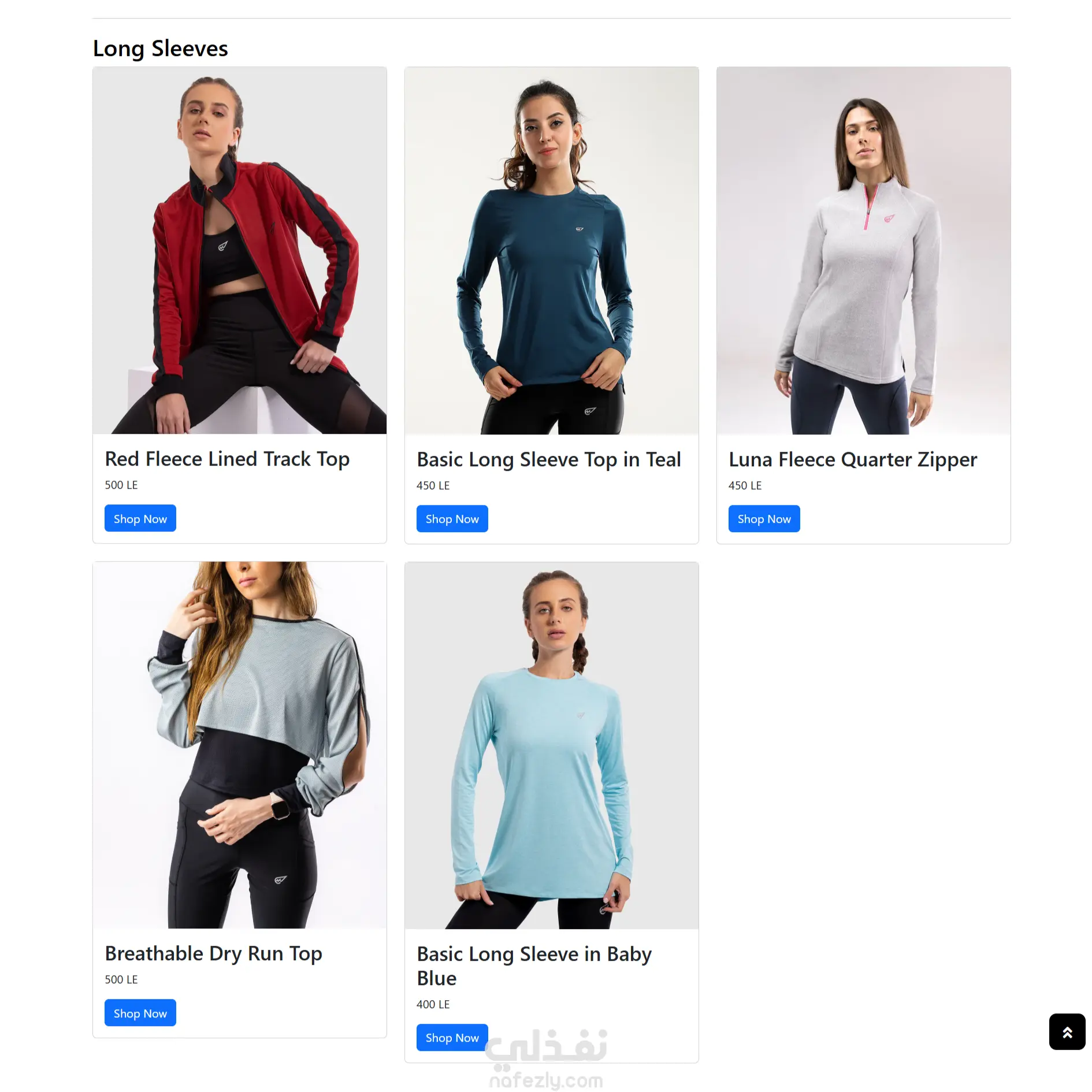The height and width of the screenshot is (1092, 1092).
Task: Click the 450 LE price under Luna Fleece
Action: point(745,485)
